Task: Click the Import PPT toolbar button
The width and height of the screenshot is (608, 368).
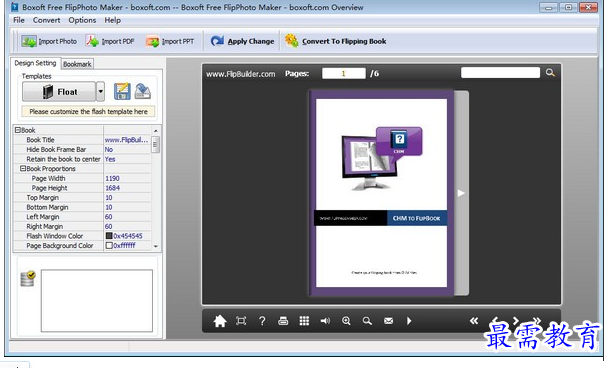Action: click(x=170, y=41)
